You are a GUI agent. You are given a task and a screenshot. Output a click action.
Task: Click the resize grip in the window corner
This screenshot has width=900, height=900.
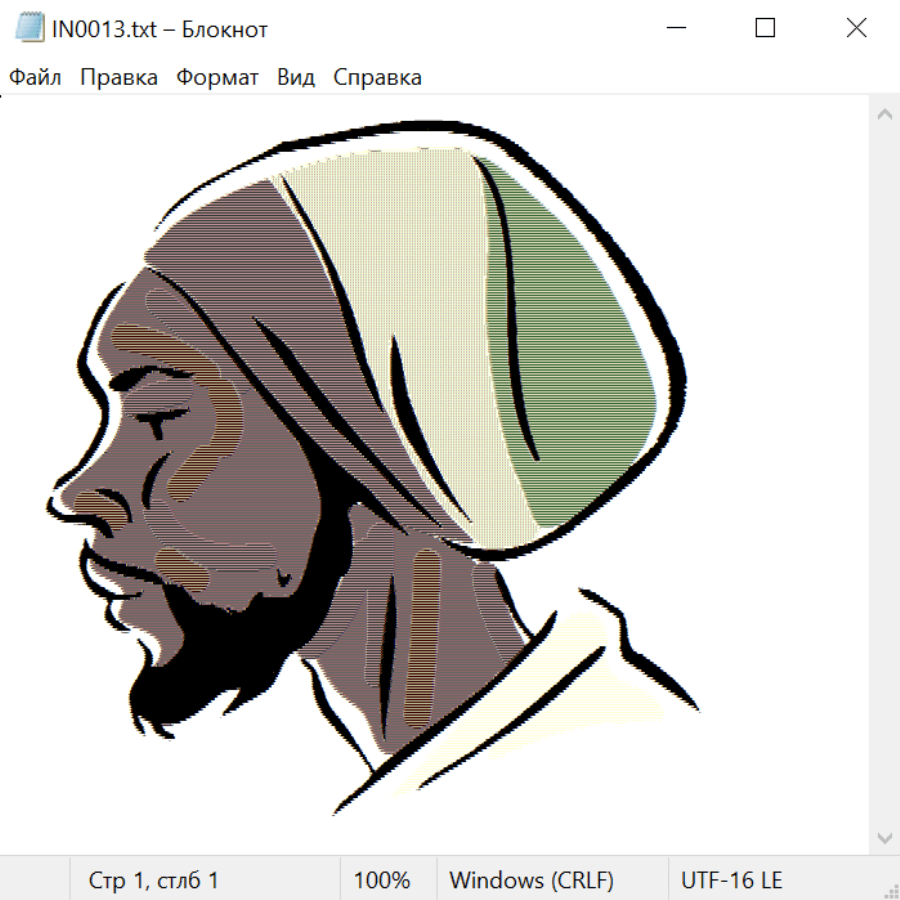[x=890, y=889]
